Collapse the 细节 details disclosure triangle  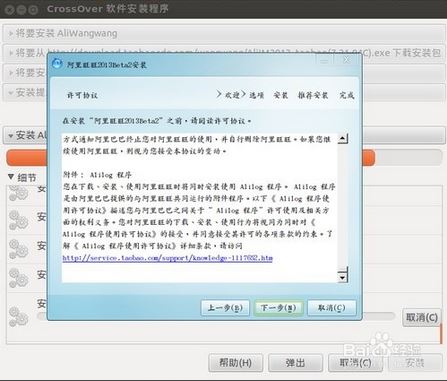pos(11,177)
